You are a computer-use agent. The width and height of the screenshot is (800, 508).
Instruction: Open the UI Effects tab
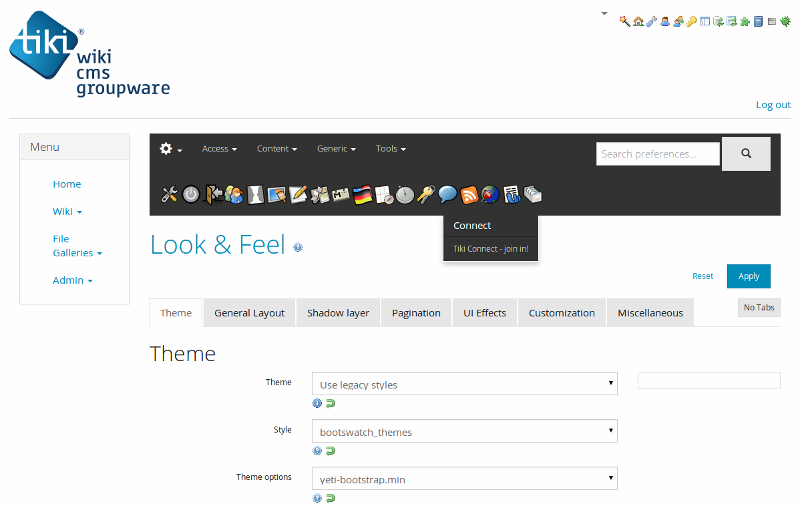(x=485, y=313)
